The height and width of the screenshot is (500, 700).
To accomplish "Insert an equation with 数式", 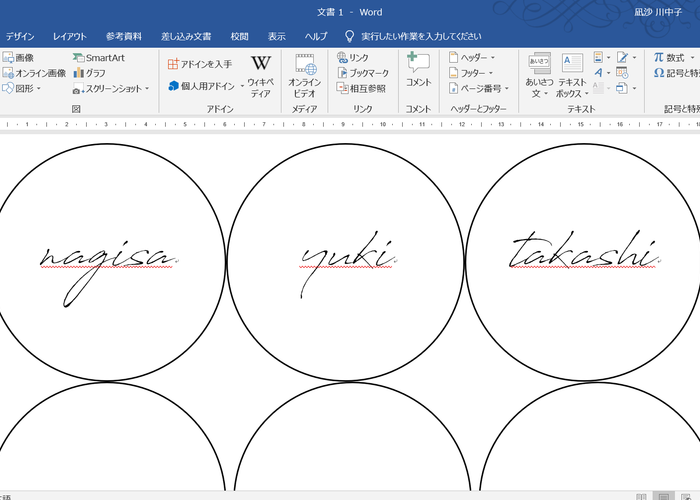I will click(x=669, y=58).
